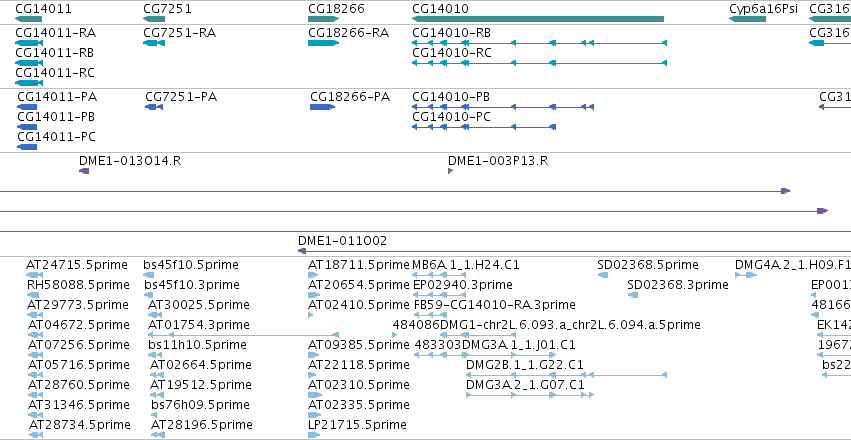Select the CG14011-PB protein glyph
This screenshot has height=440, width=851.
pos(27,127)
